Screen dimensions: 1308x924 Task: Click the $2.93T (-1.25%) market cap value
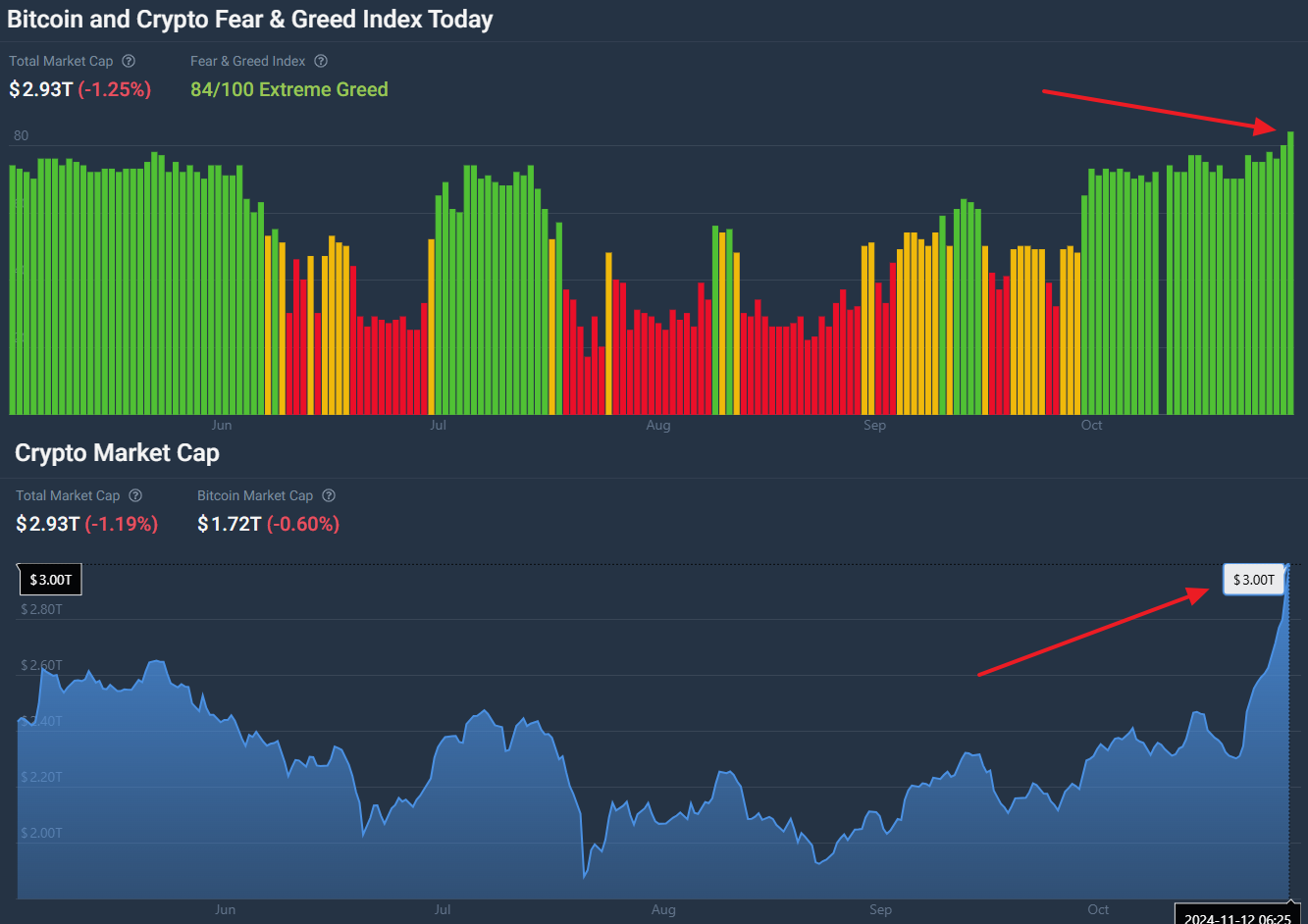point(80,89)
